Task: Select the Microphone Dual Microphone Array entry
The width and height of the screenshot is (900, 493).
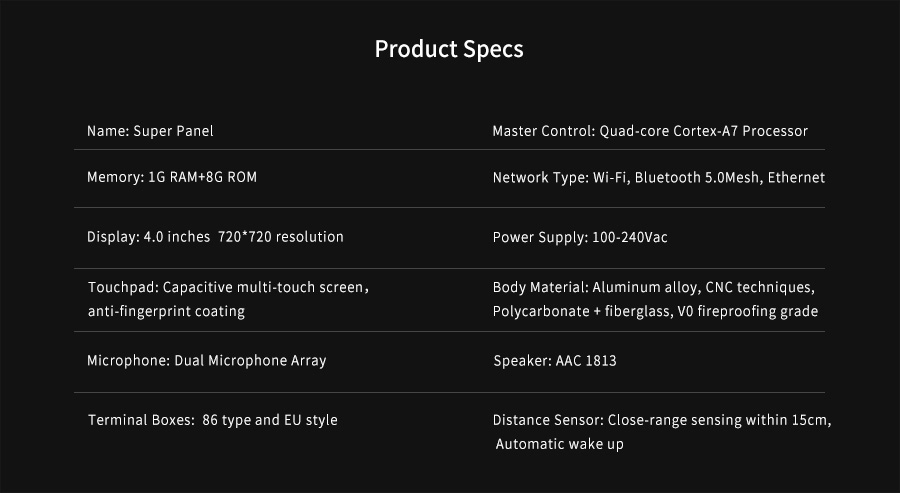Action: tap(207, 360)
